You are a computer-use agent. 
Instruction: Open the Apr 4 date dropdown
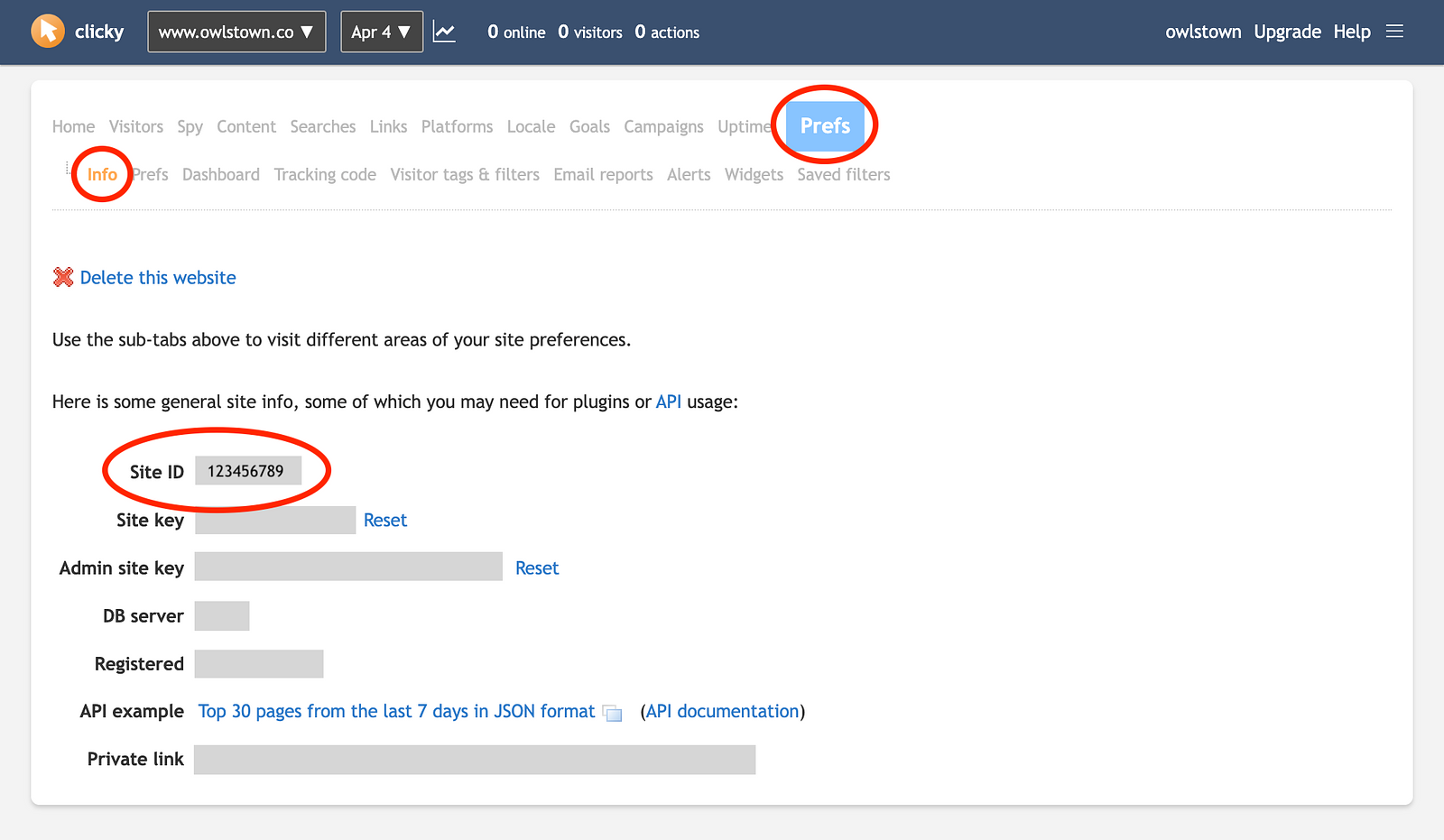point(381,32)
